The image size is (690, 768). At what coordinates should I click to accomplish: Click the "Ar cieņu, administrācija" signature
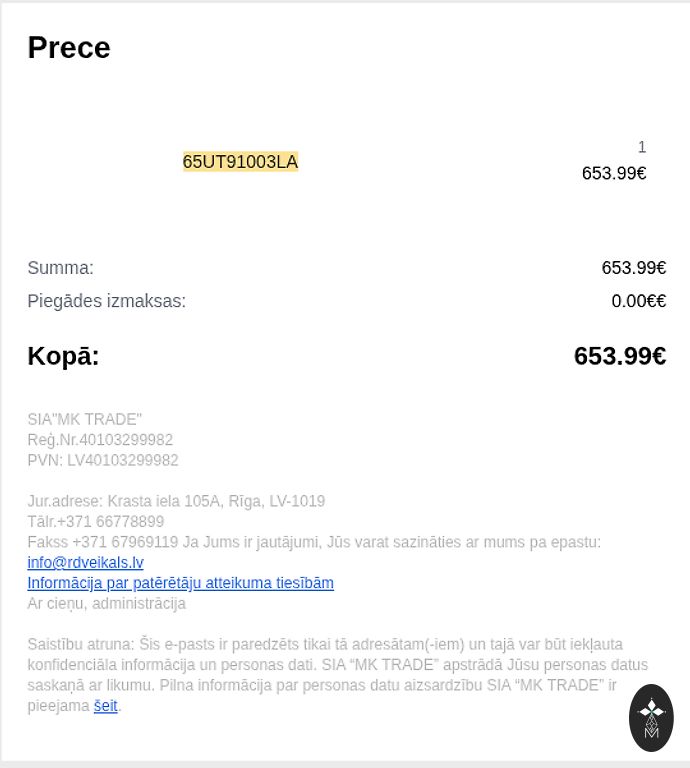[x=106, y=604]
